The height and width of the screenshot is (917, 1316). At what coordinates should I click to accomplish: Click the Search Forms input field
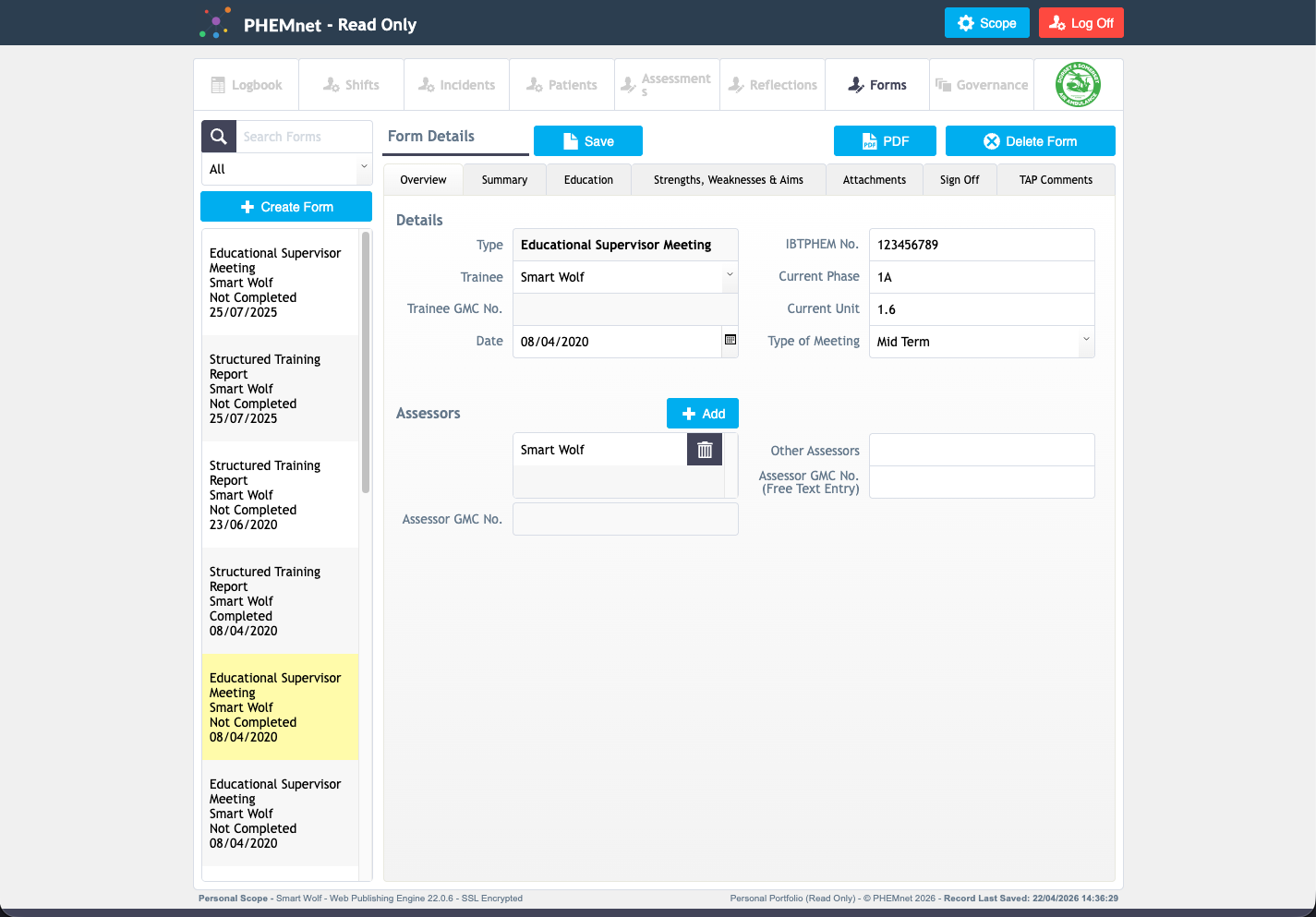coord(304,137)
